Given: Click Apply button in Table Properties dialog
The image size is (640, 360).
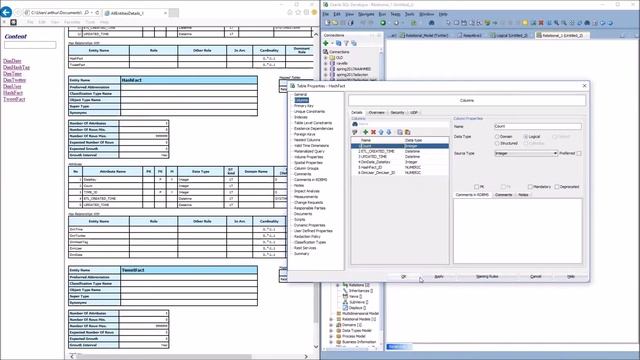Looking at the screenshot, I should [439, 277].
